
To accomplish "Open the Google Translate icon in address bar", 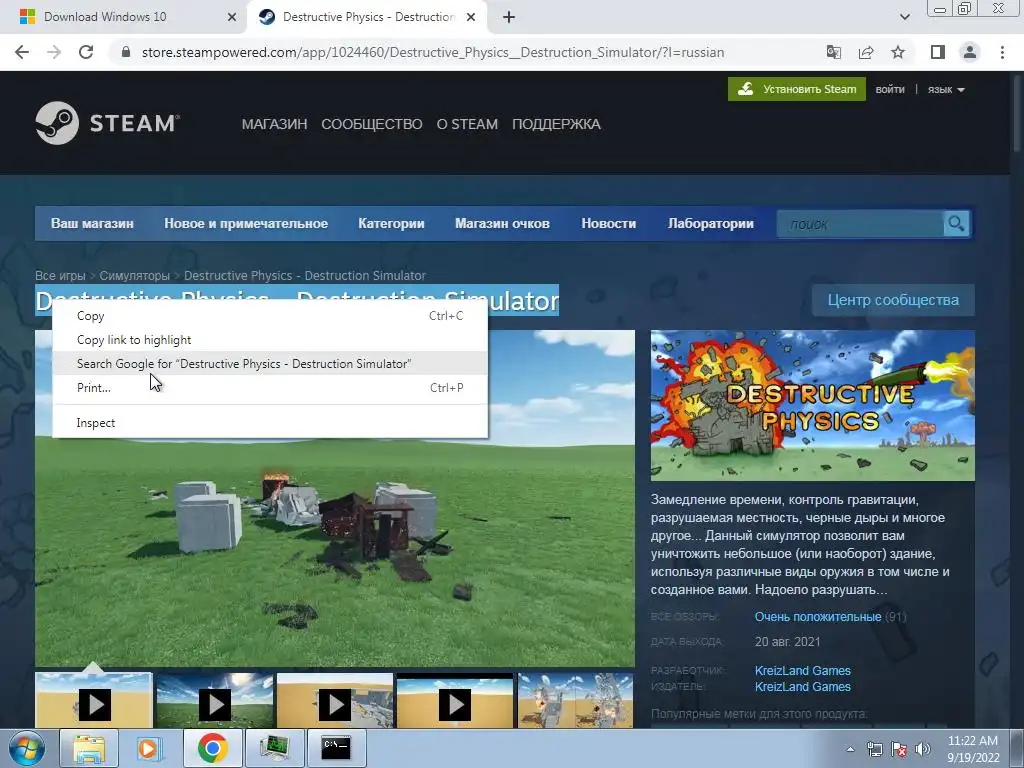I will (x=833, y=52).
